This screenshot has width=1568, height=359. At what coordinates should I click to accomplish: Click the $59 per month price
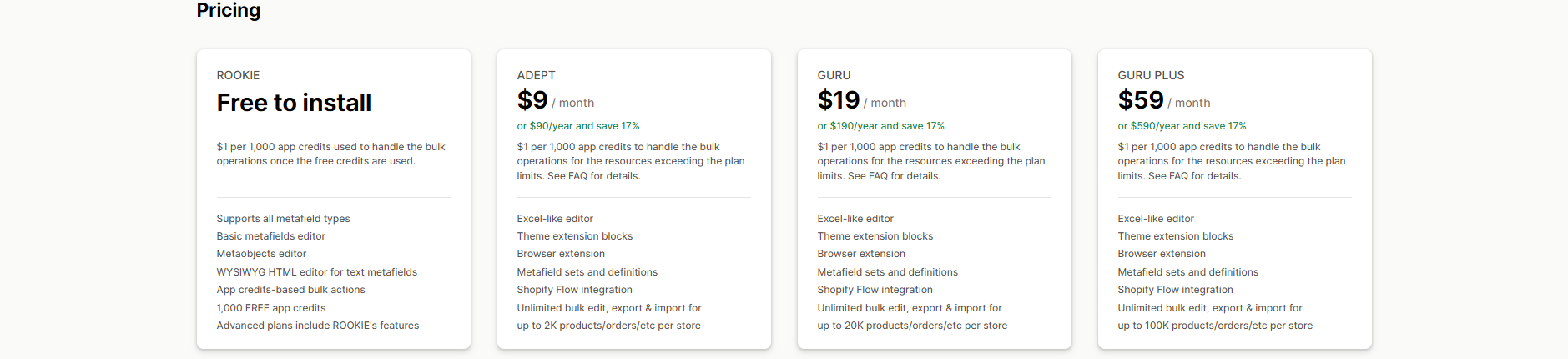tap(1163, 101)
